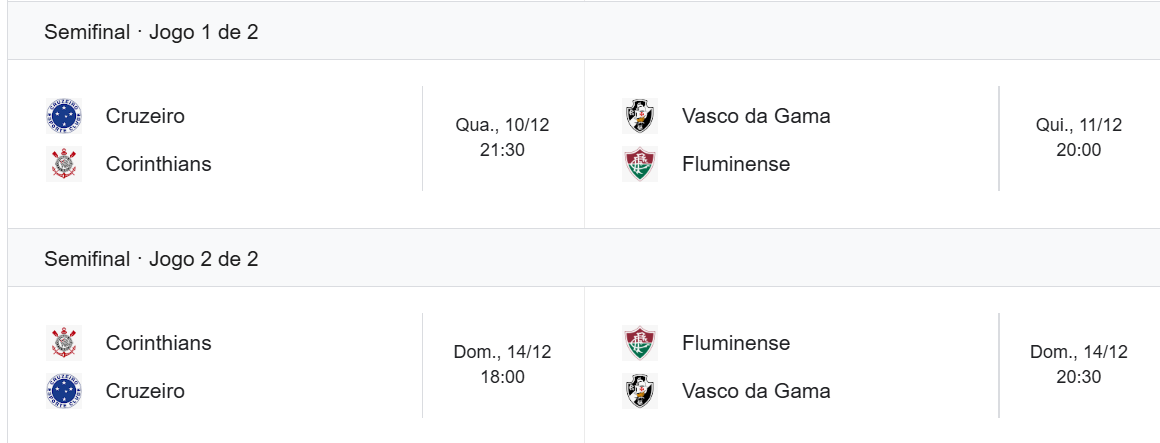
Task: Click Vasco da Gama crest in Jogo 2
Action: pos(640,391)
